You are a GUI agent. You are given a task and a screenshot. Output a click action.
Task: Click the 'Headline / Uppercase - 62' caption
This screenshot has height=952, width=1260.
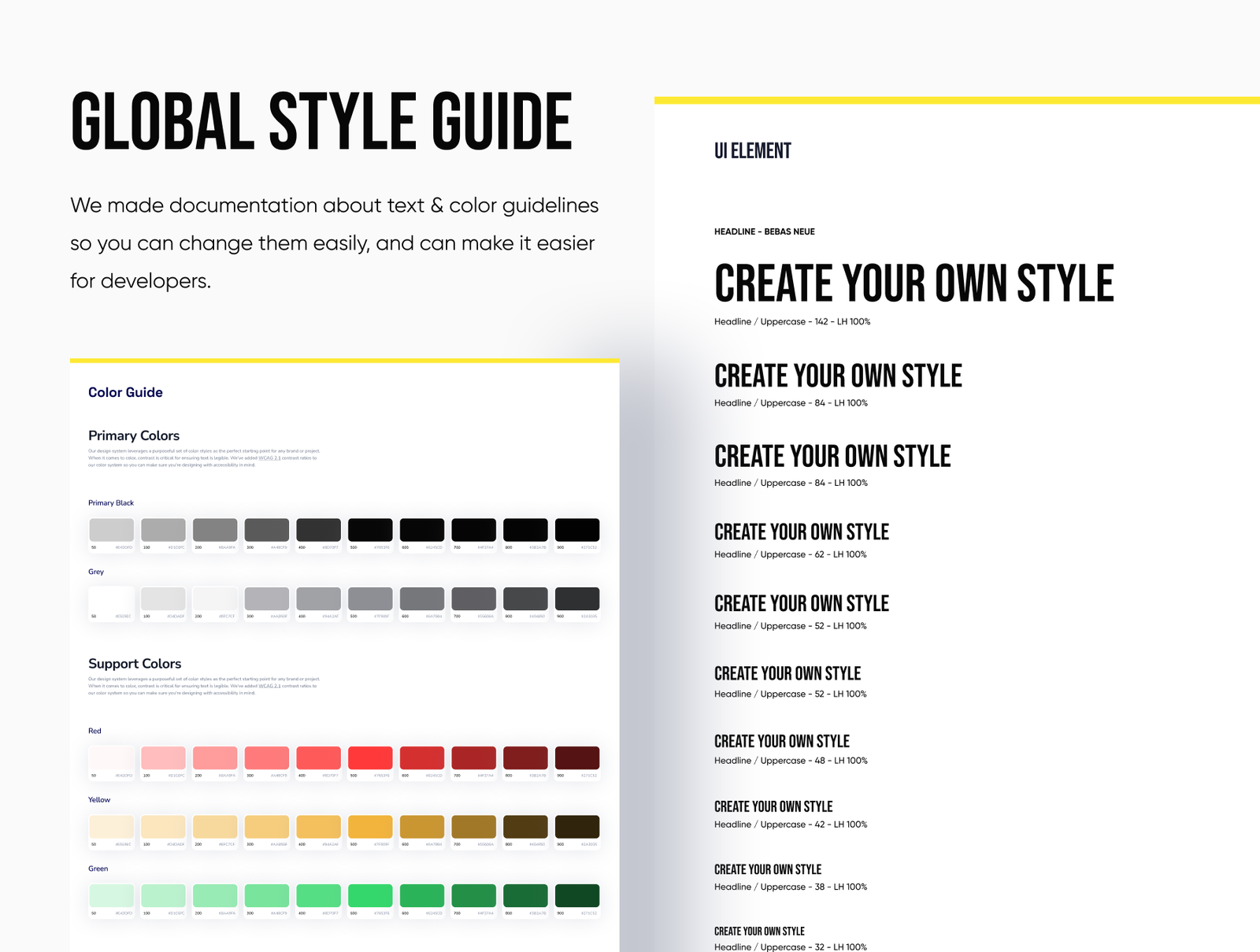(790, 554)
